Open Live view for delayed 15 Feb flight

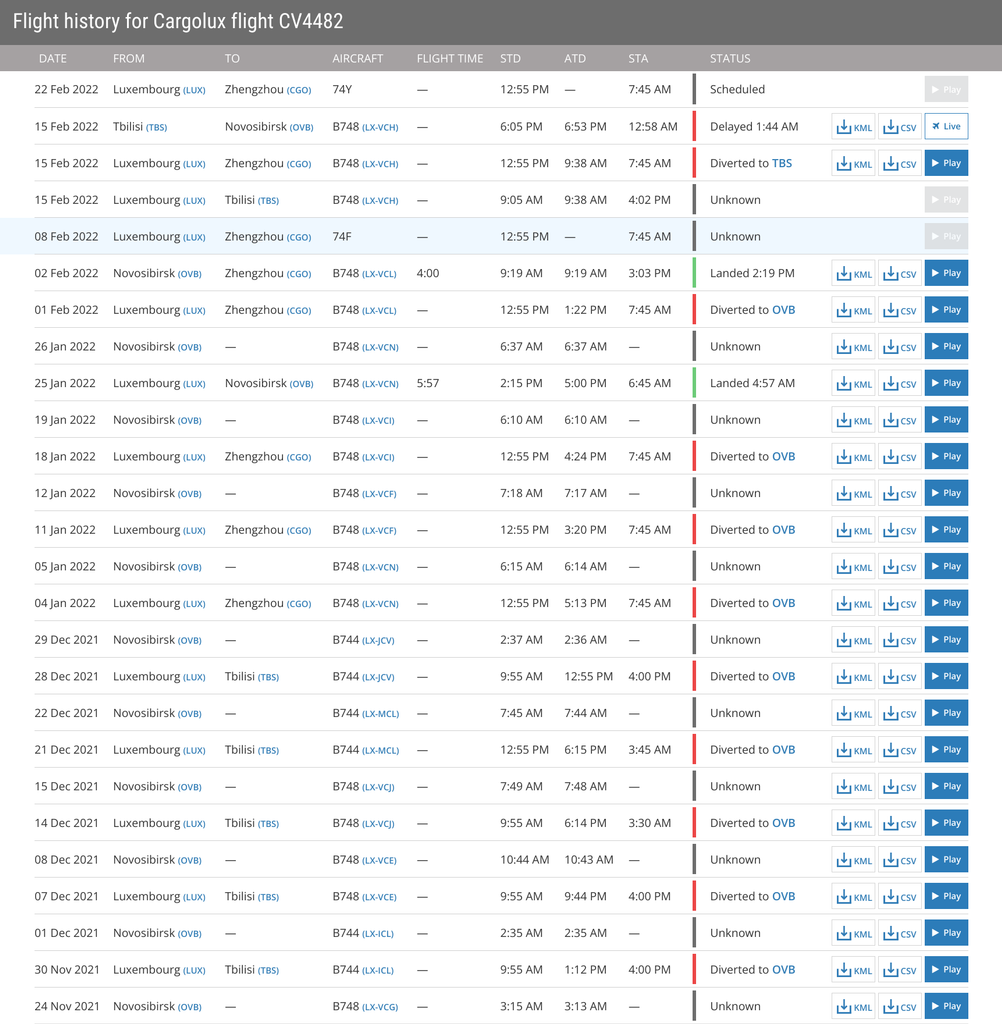click(946, 127)
